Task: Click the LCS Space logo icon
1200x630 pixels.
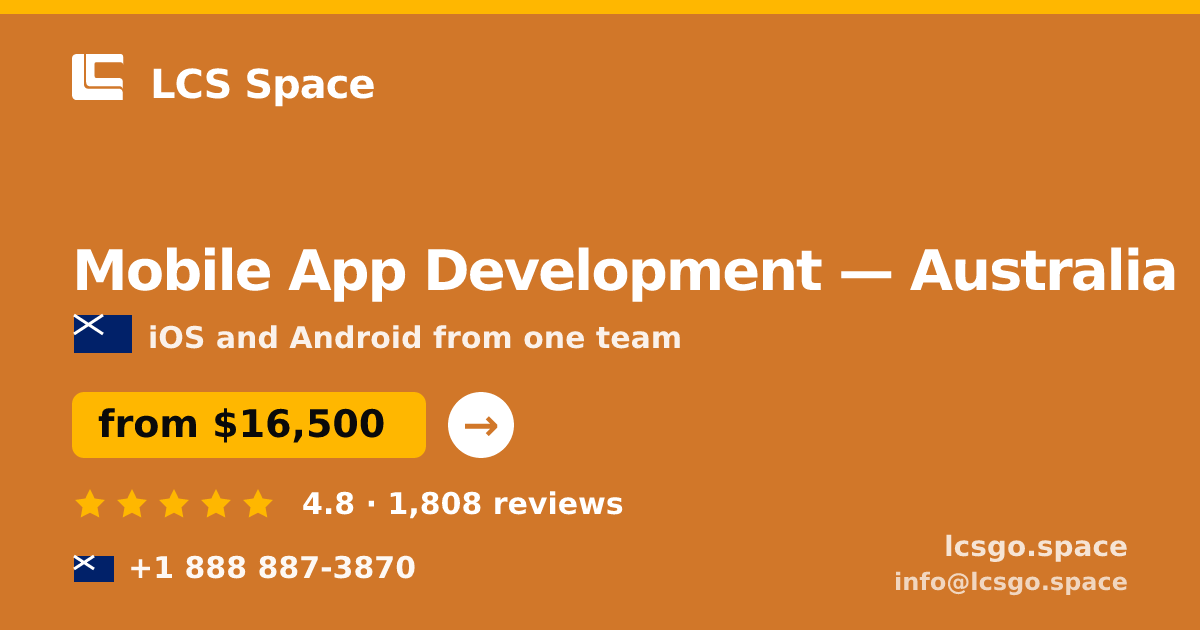Action: (98, 77)
